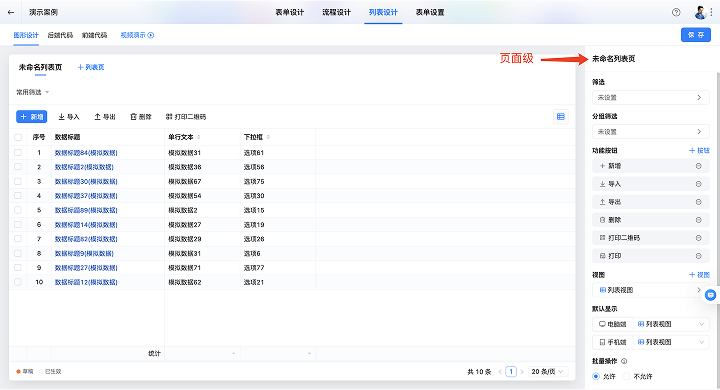This screenshot has width=720, height=390.
Task: Open the user avatar menu
Action: click(700, 12)
